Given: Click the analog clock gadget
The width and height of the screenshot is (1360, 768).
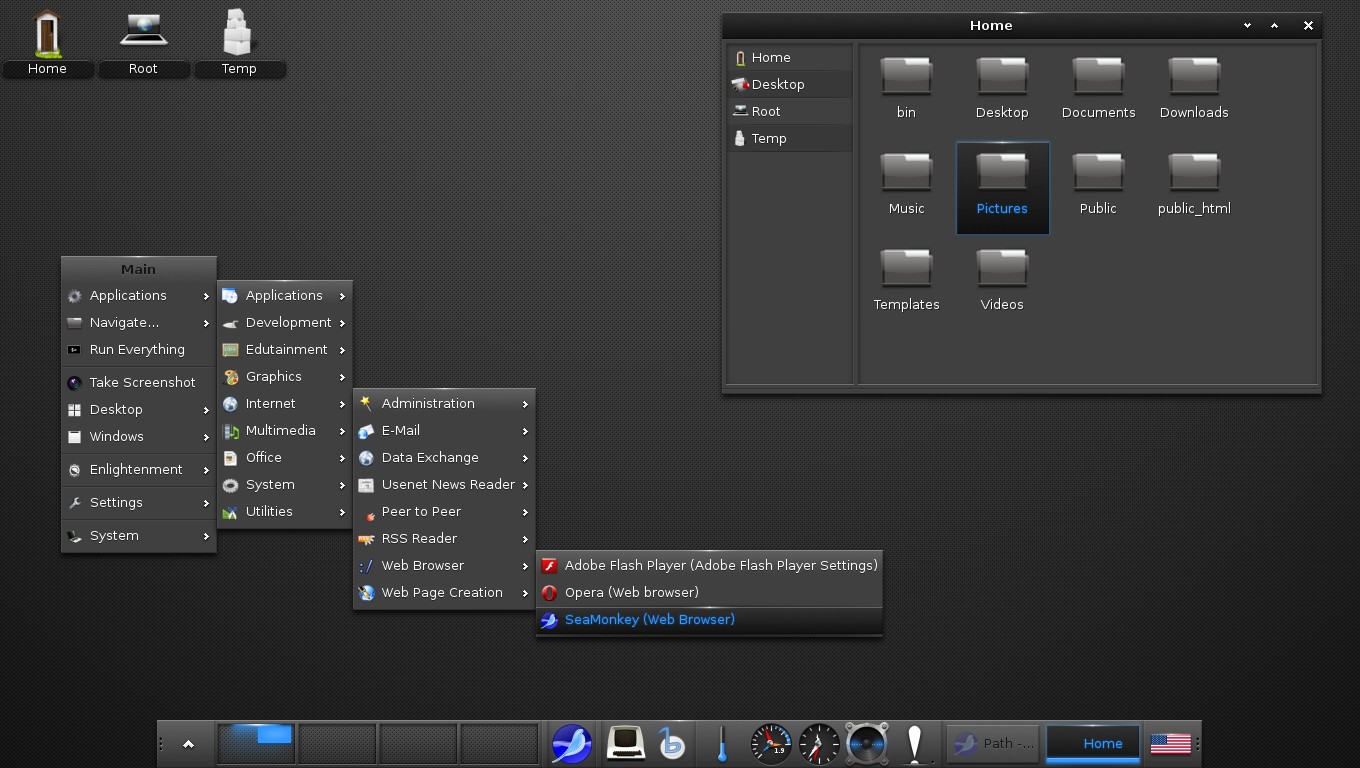Looking at the screenshot, I should 818,743.
